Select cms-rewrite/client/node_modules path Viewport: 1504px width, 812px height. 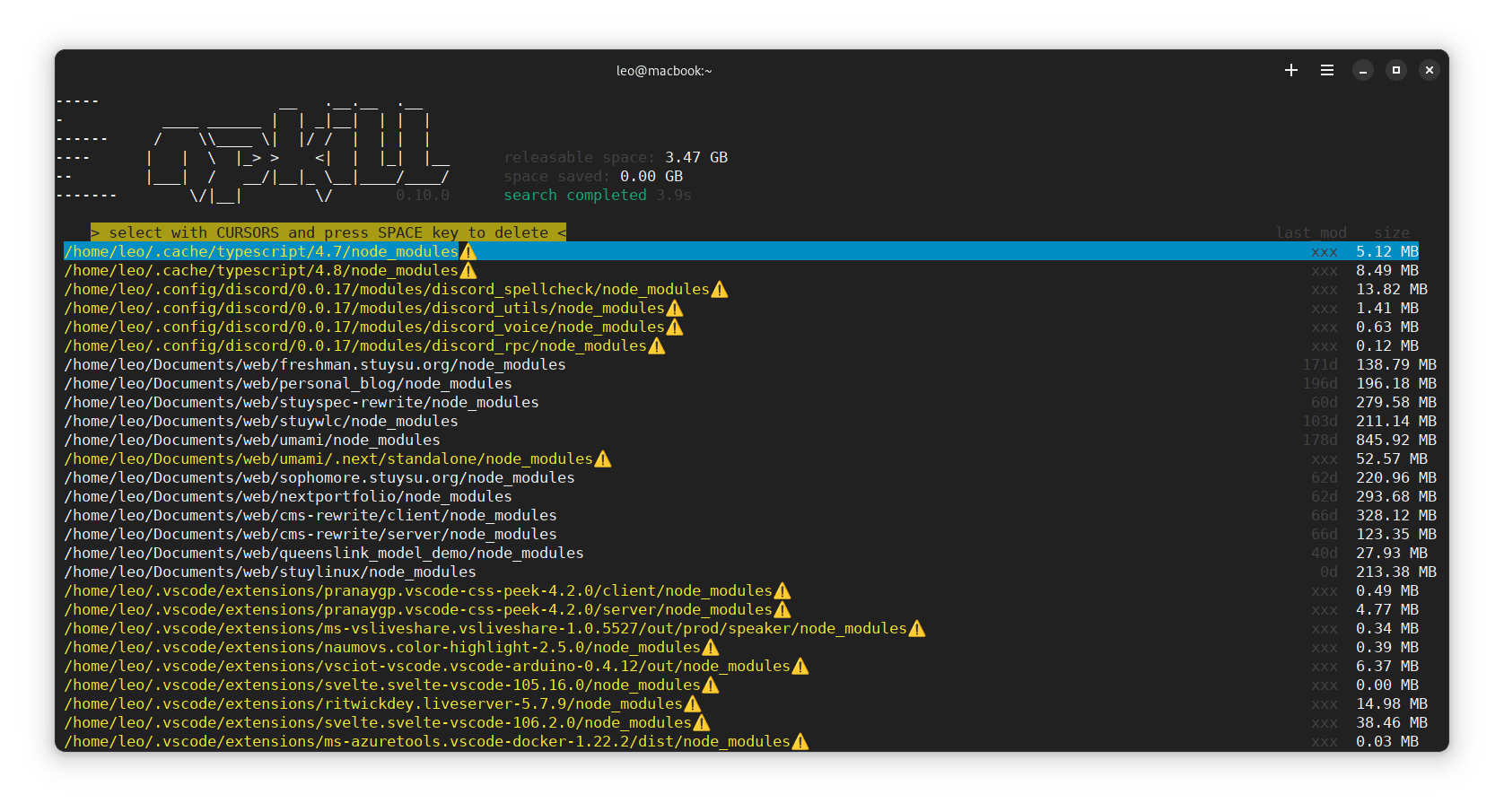(310, 516)
